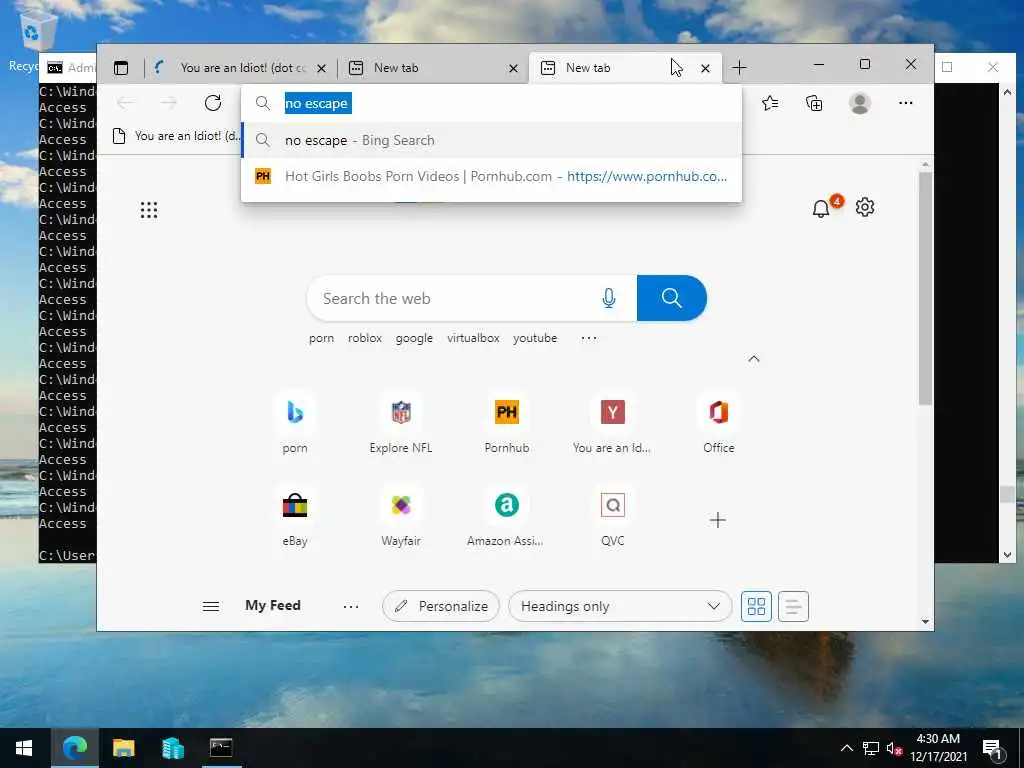Click Microsoft Edge taskbar icon
1024x768 pixels.
coord(74,748)
